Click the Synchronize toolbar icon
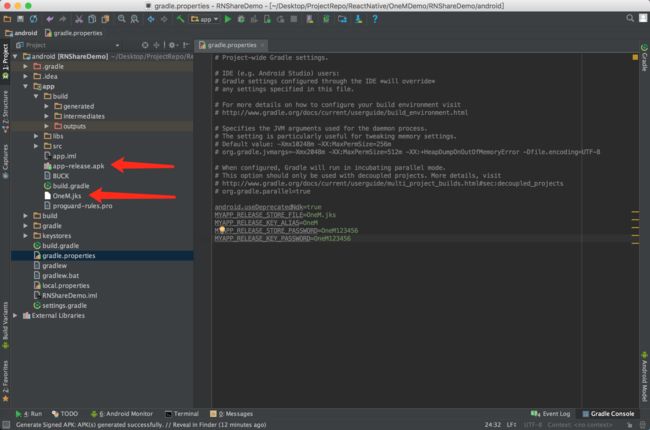 34,19
